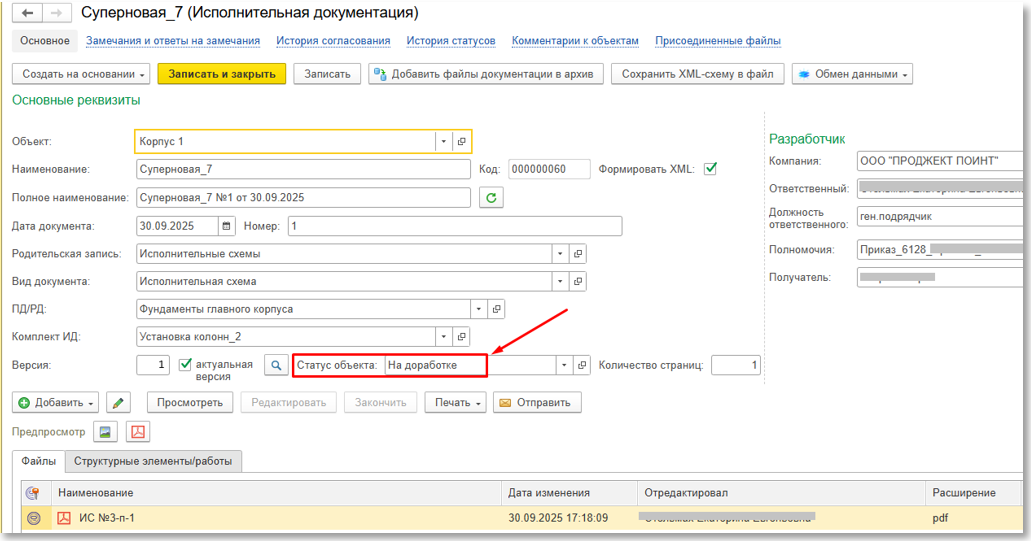Open the calendar picker for document date
Image resolution: width=1031 pixels, height=541 pixels.
tap(226, 226)
